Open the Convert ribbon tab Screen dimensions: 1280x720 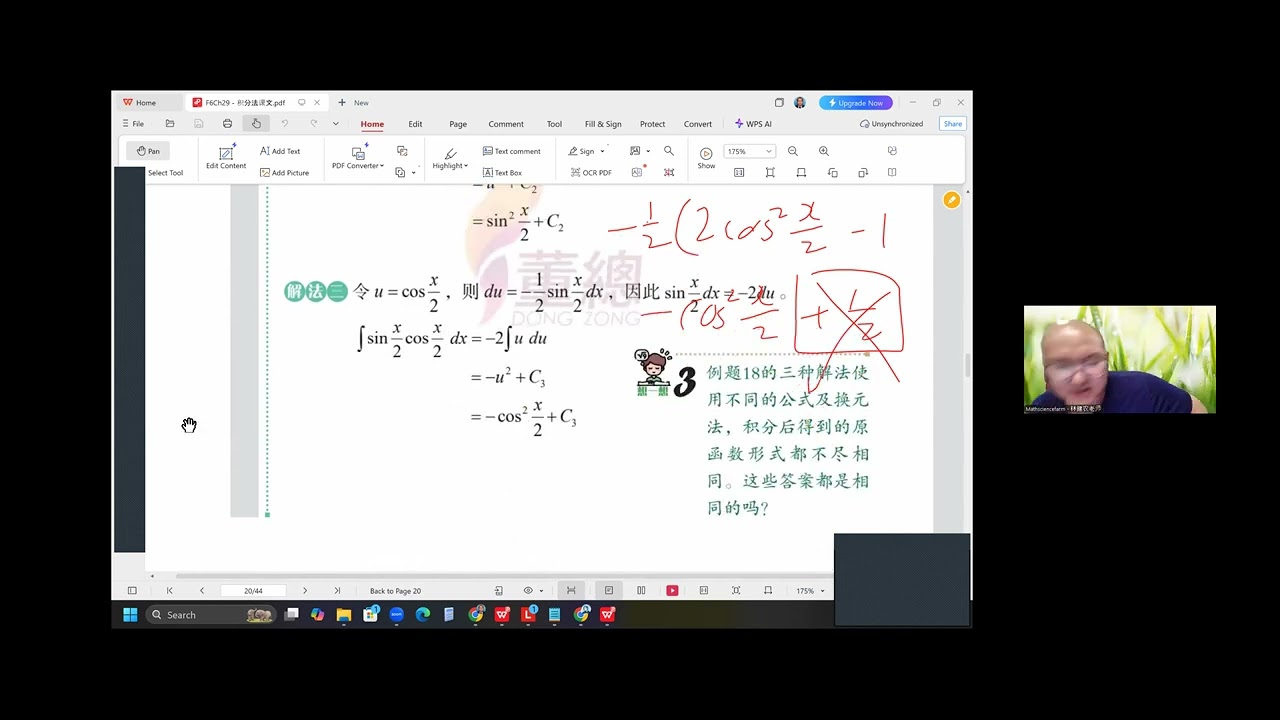tap(698, 124)
